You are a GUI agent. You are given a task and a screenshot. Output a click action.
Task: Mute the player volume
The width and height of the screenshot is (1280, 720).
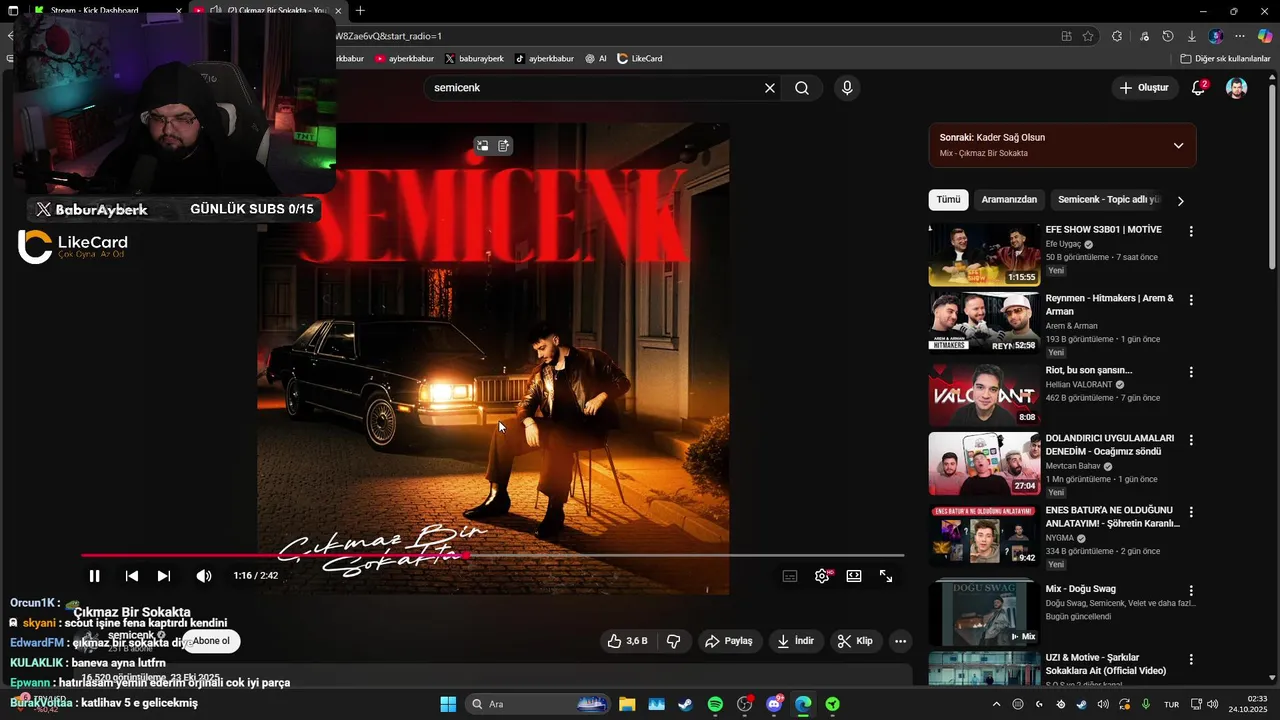[x=204, y=576]
